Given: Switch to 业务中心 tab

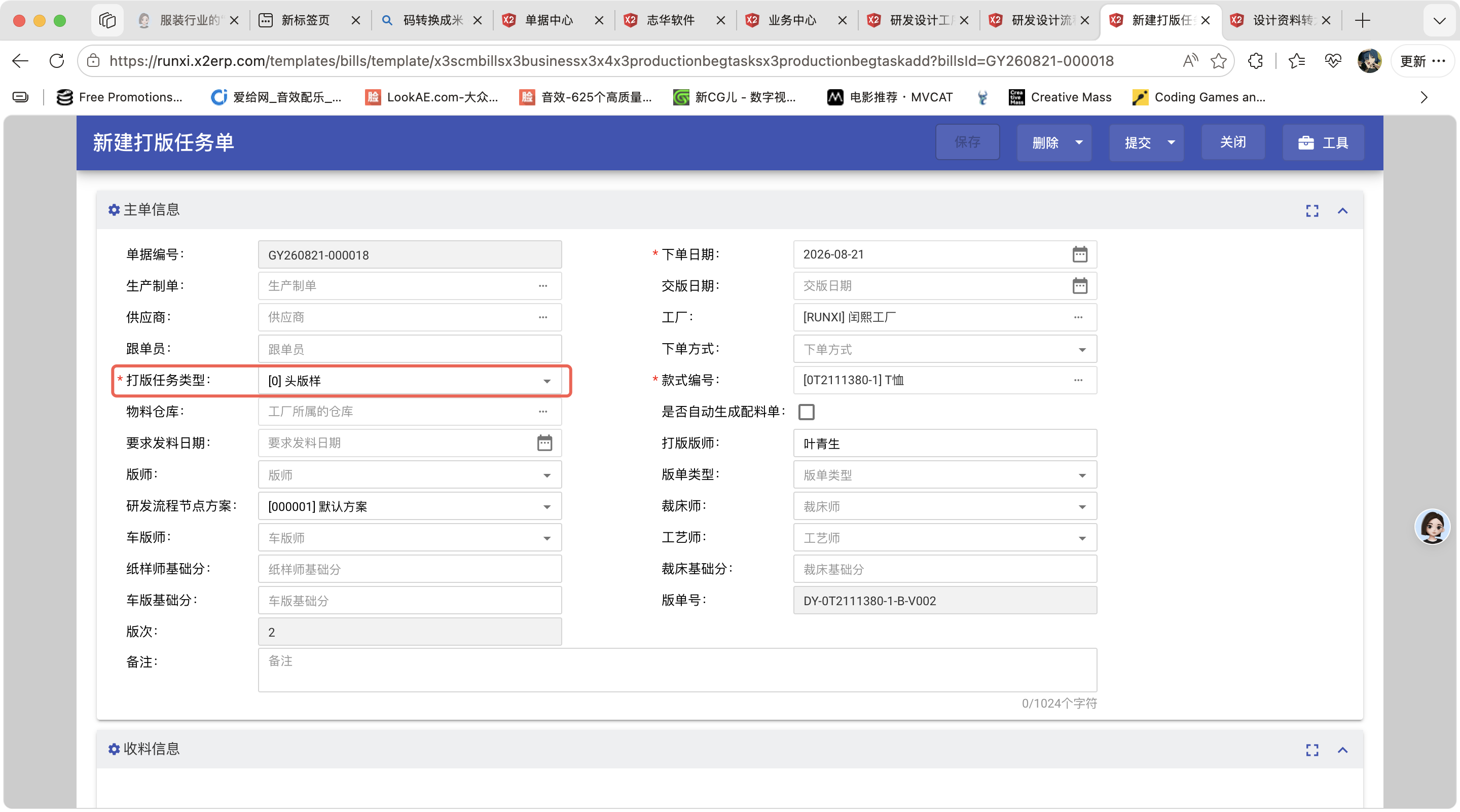Looking at the screenshot, I should [796, 20].
